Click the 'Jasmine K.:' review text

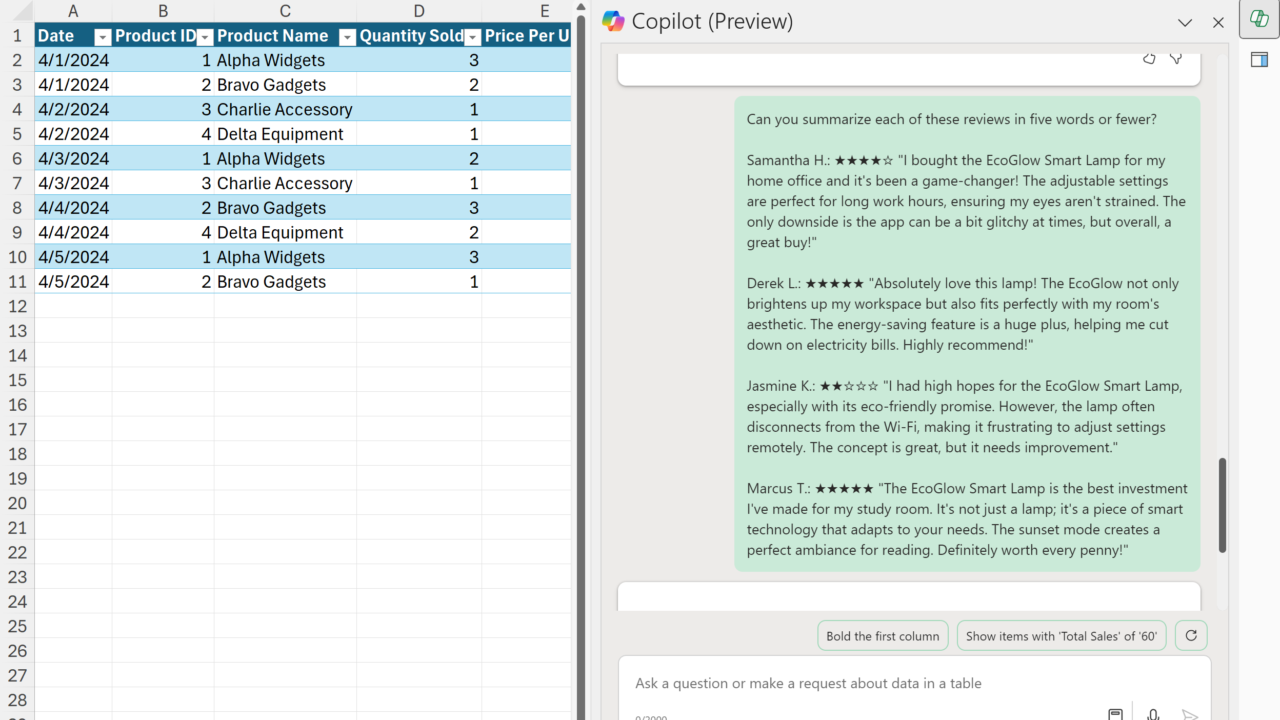(x=964, y=417)
